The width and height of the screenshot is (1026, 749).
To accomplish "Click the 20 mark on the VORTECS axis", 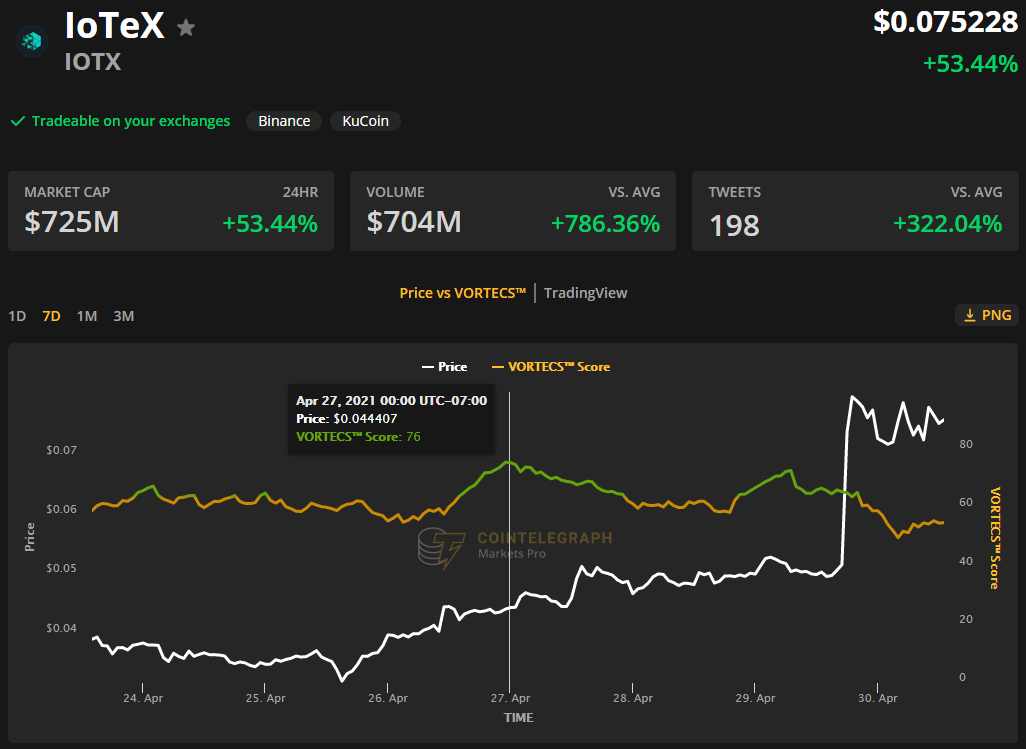I will 966,619.
